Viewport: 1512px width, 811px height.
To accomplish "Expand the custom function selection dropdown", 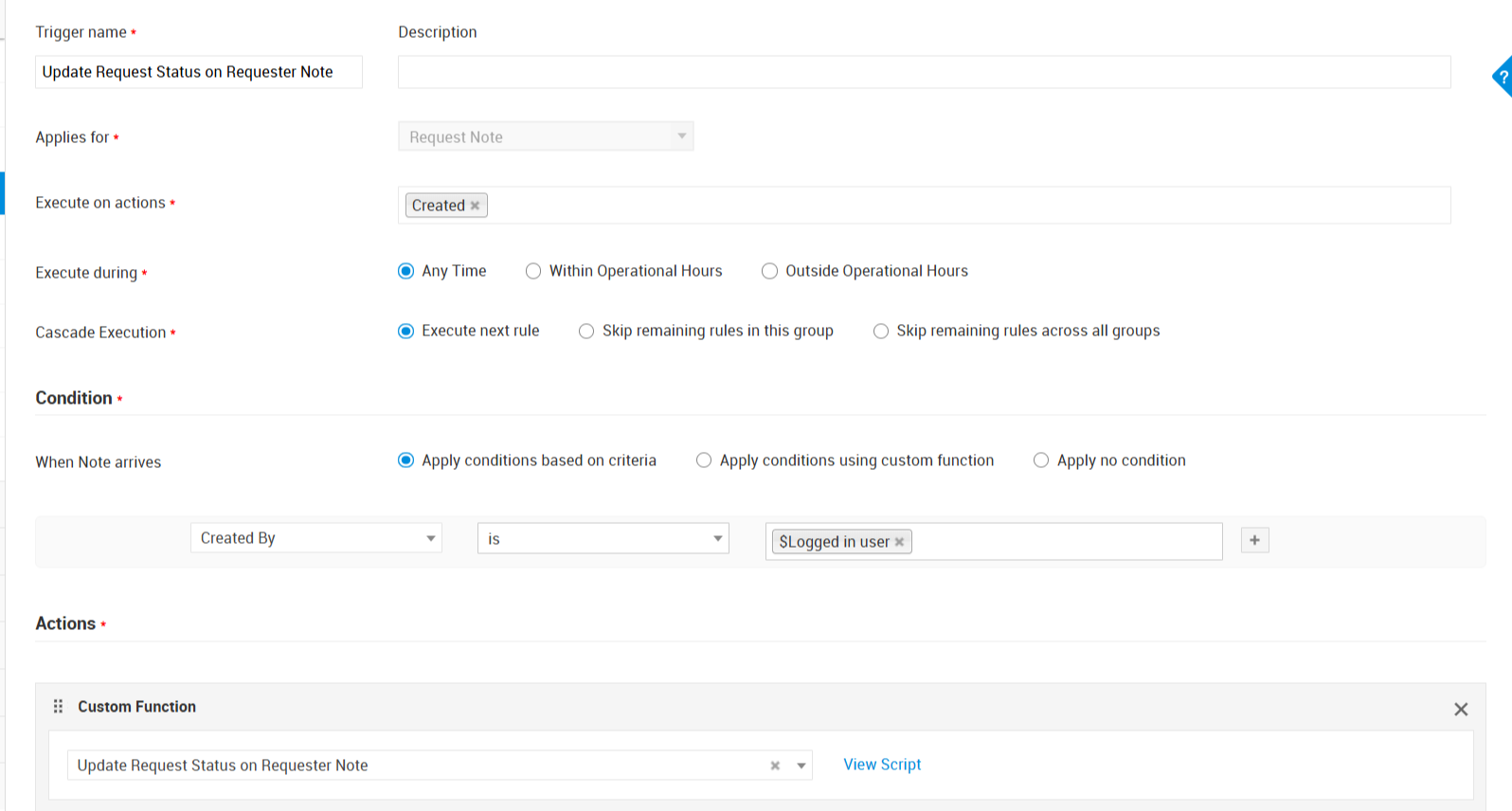I will [x=801, y=766].
